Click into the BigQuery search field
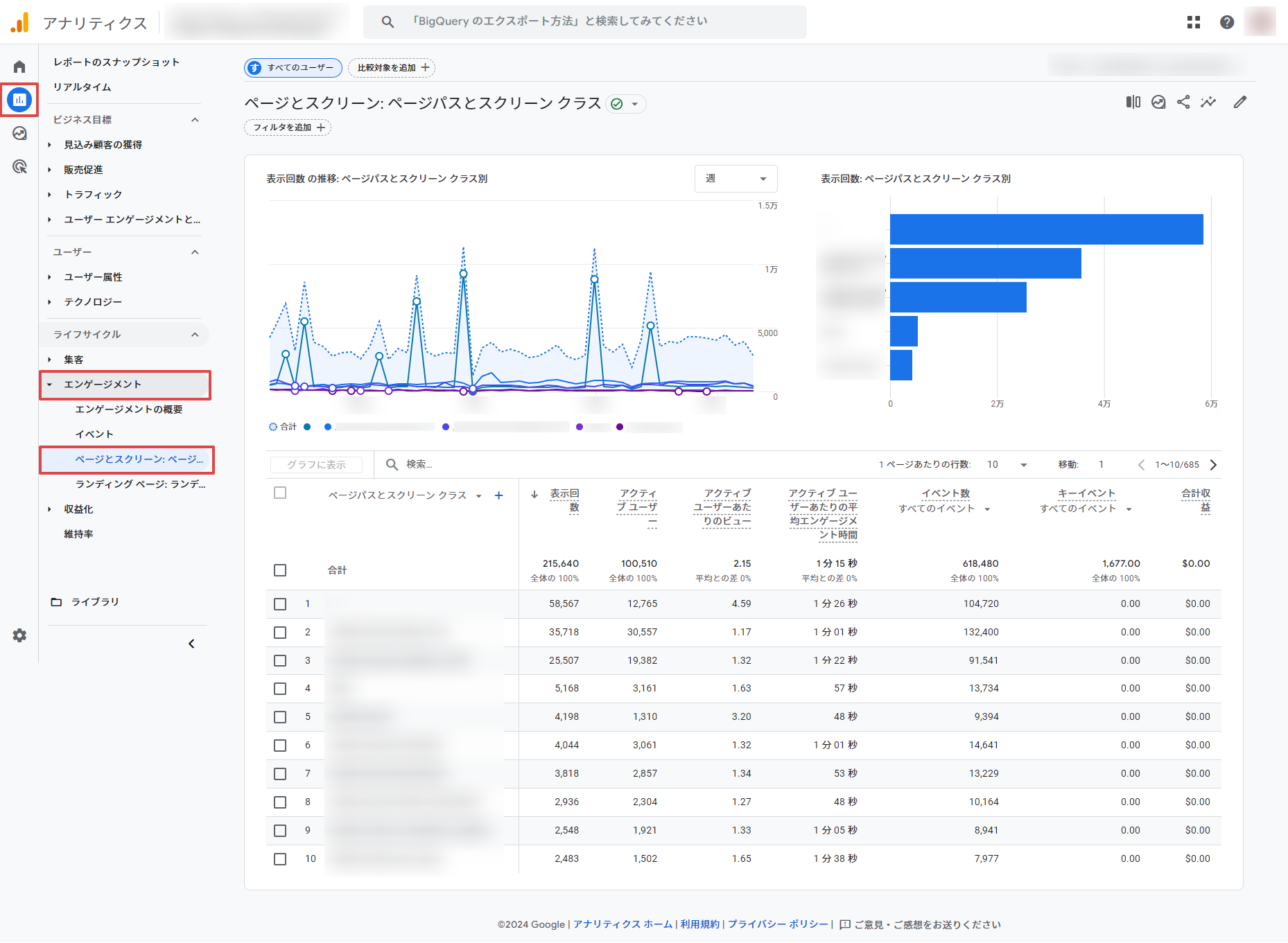The height and width of the screenshot is (943, 1288). pos(584,21)
